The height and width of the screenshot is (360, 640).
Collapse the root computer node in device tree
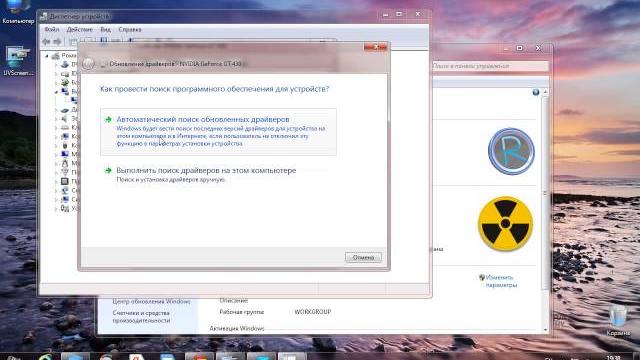coord(47,56)
